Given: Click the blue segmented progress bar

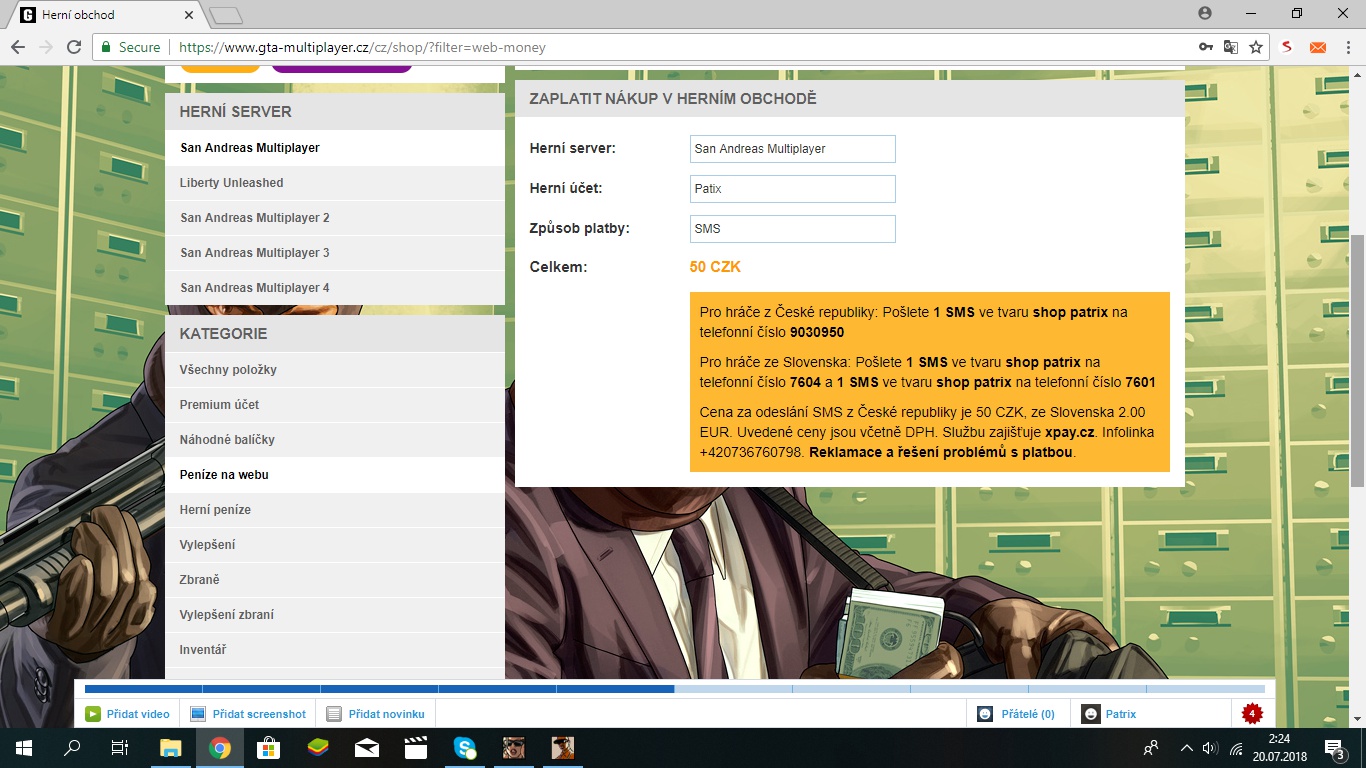Looking at the screenshot, I should (x=675, y=689).
